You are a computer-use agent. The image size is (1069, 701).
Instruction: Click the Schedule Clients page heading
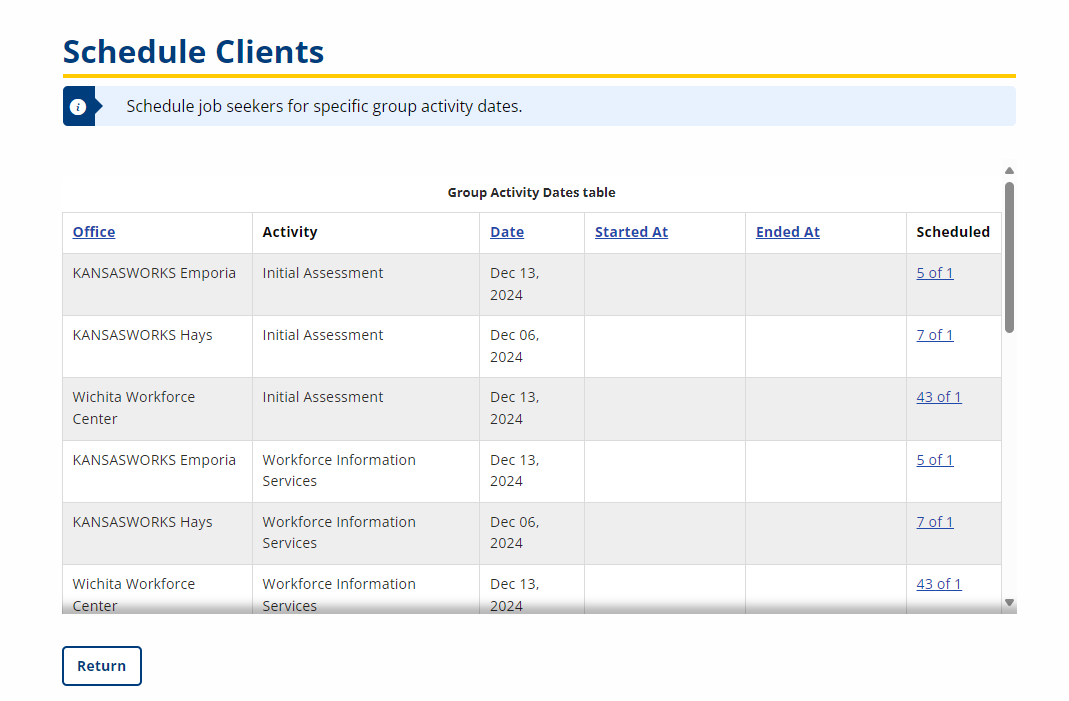coord(194,52)
